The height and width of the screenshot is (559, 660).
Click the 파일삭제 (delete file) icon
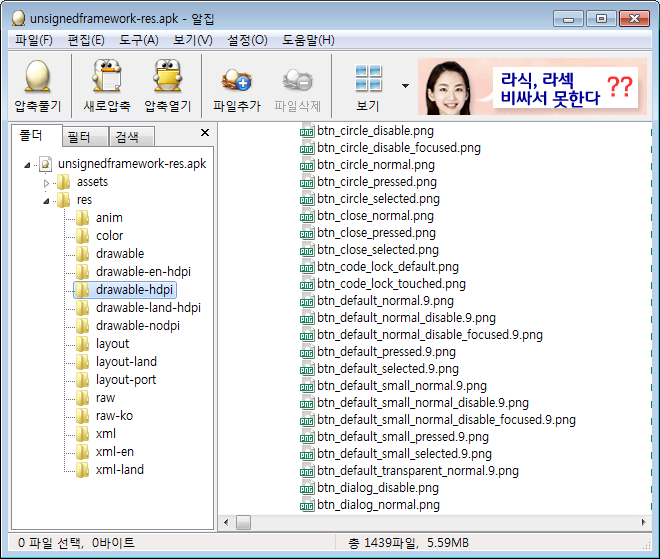[x=298, y=80]
